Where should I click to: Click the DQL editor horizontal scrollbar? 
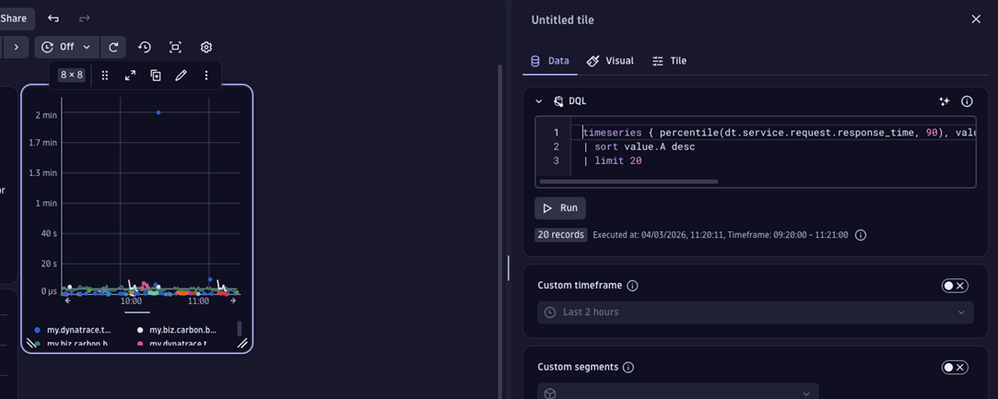(629, 181)
